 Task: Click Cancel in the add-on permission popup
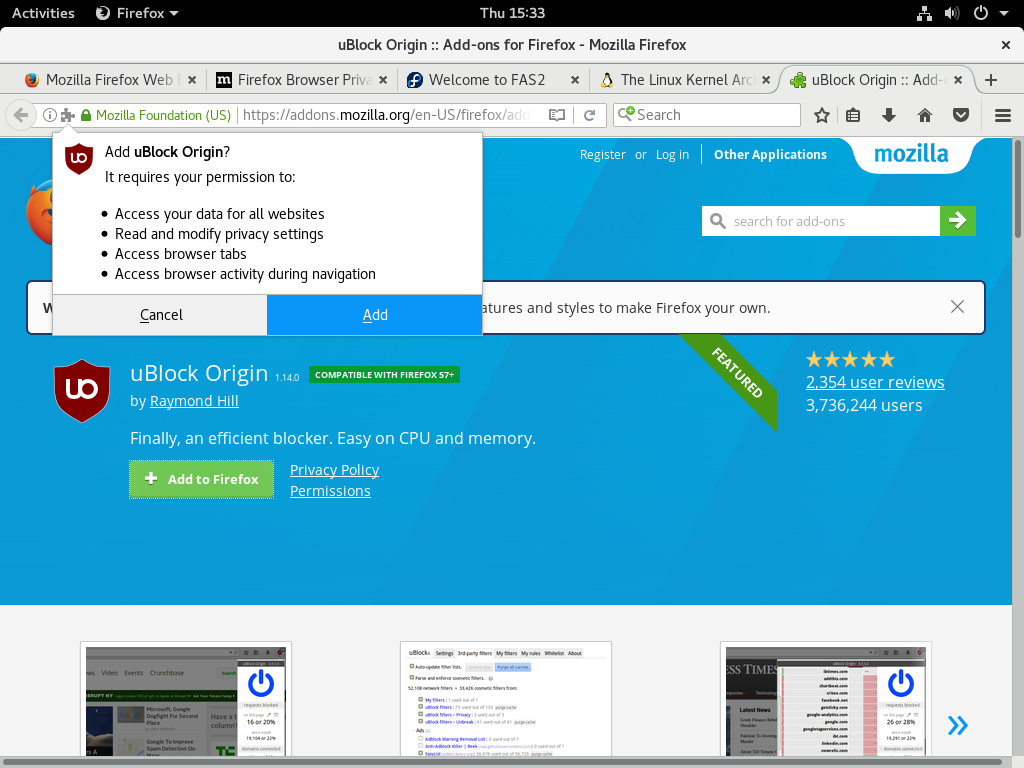[x=160, y=315]
